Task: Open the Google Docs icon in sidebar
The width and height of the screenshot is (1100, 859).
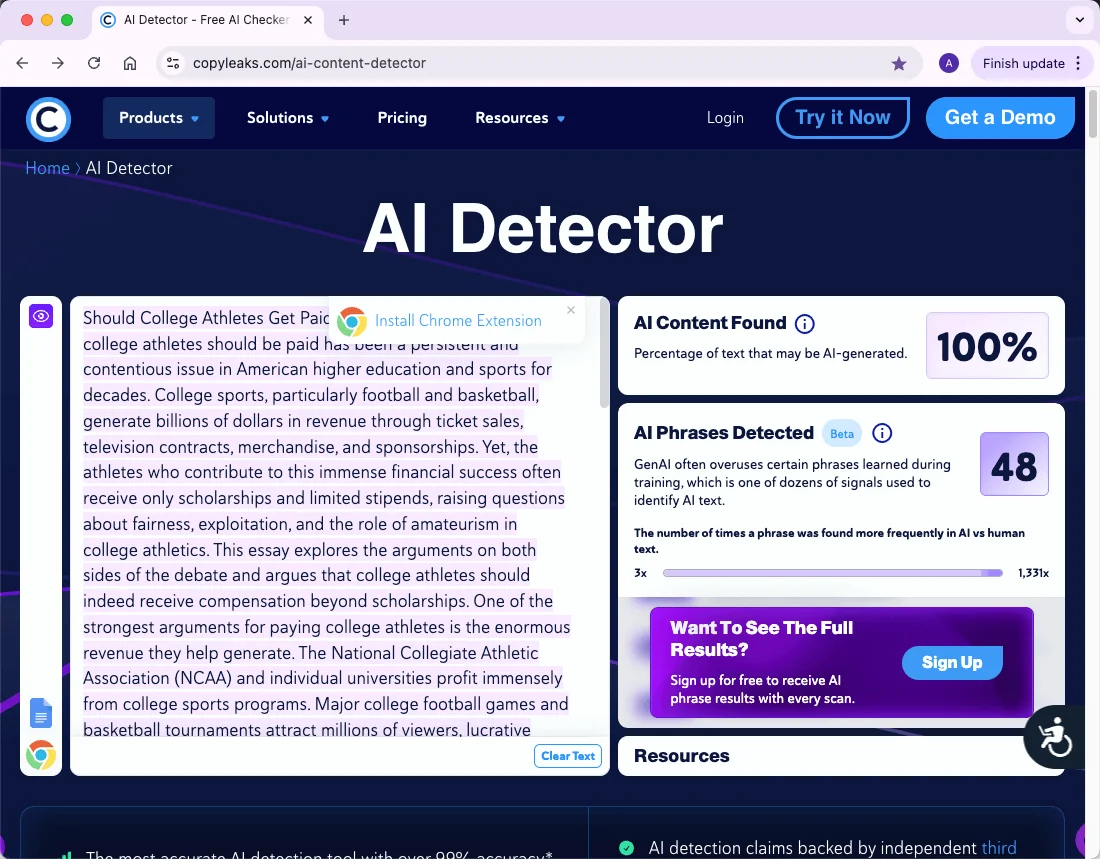Action: click(41, 713)
